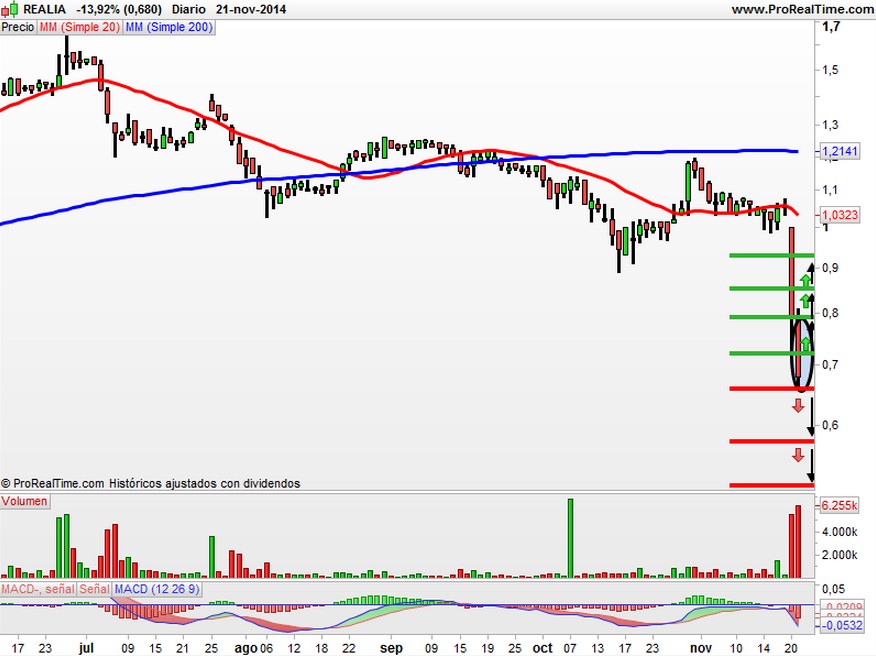This screenshot has height=656, width=876.
Task: Open the MM (Simple 200) indicator label
Action: (169, 27)
